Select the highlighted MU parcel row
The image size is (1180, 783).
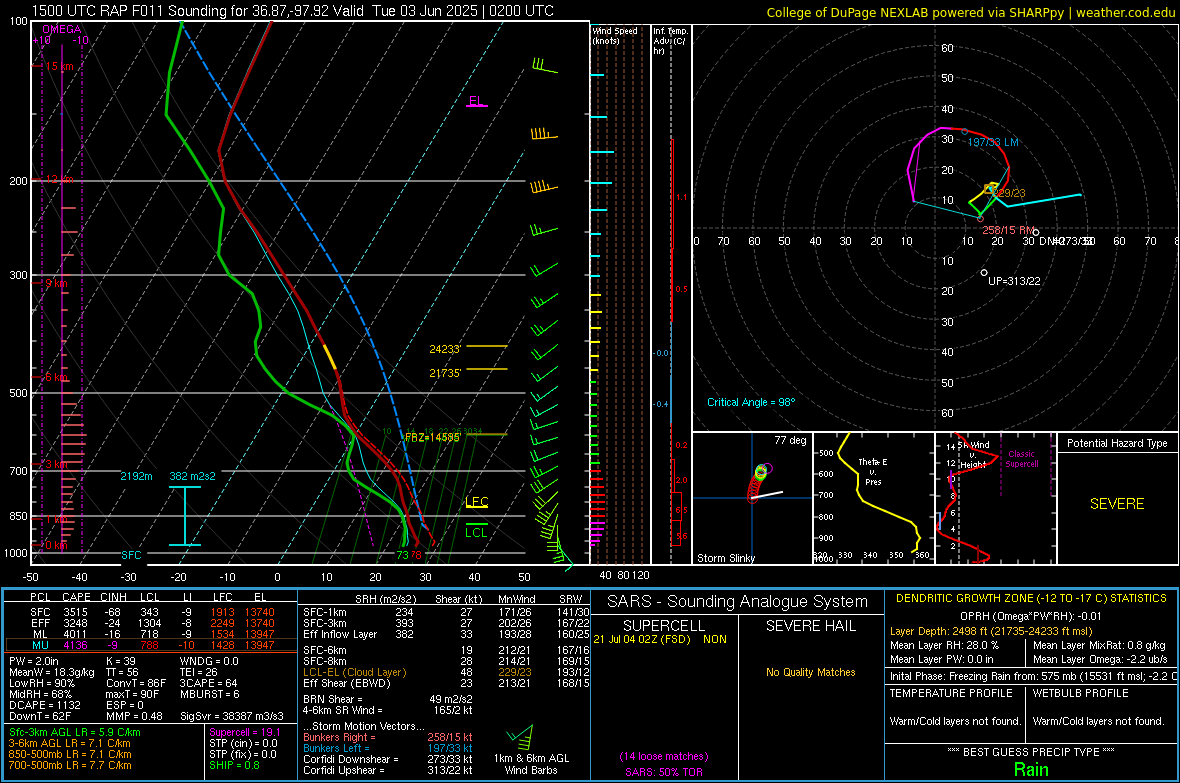[151, 645]
